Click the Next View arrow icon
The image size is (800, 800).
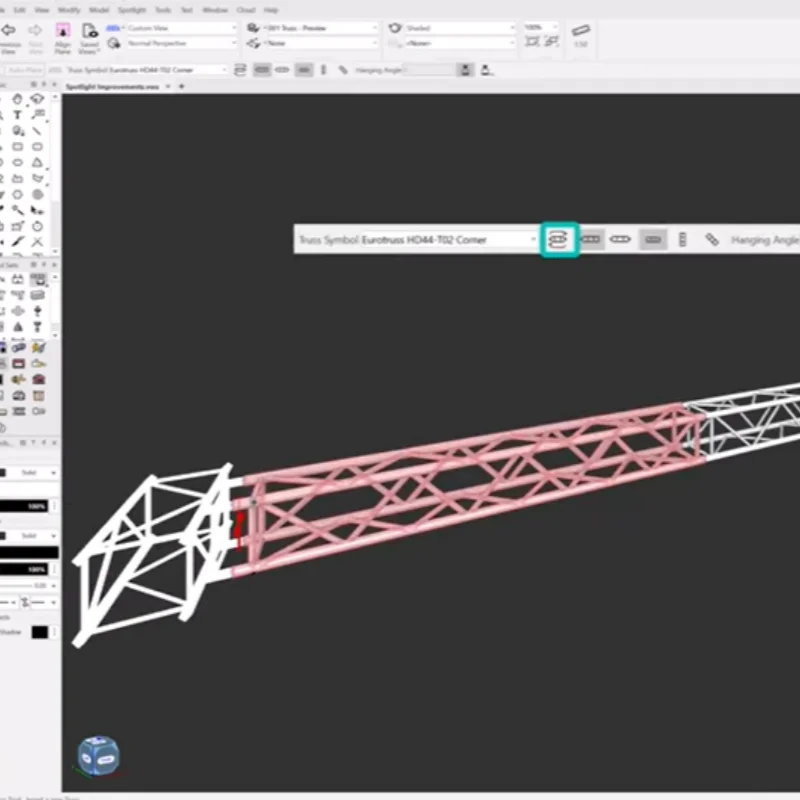tap(35, 31)
